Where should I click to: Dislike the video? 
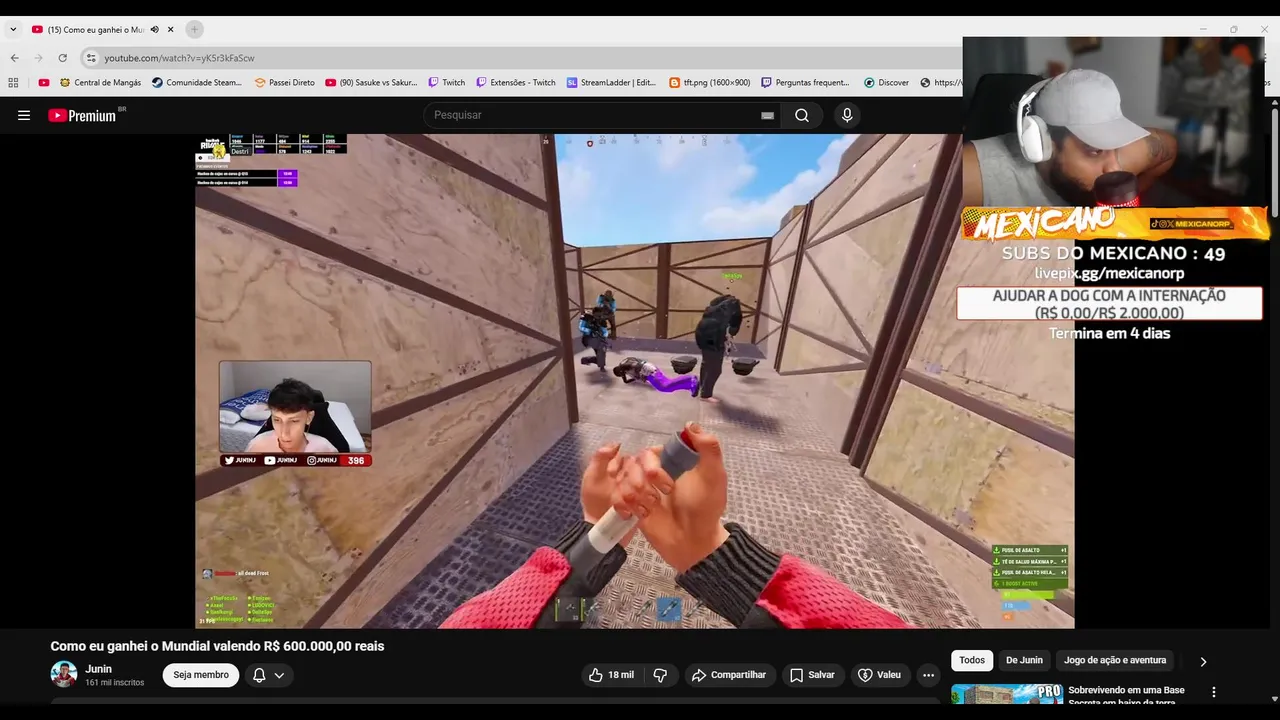coord(660,675)
